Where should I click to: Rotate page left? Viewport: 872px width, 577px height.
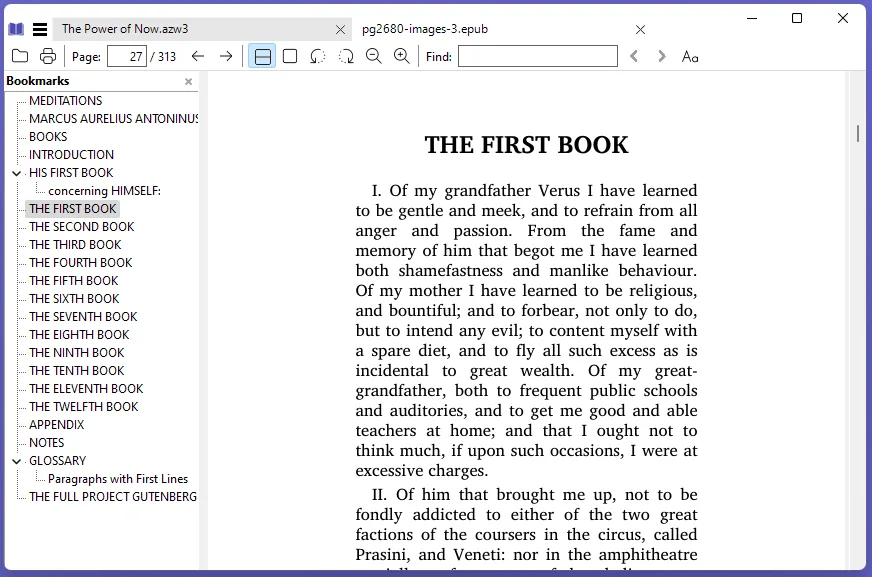coord(318,56)
